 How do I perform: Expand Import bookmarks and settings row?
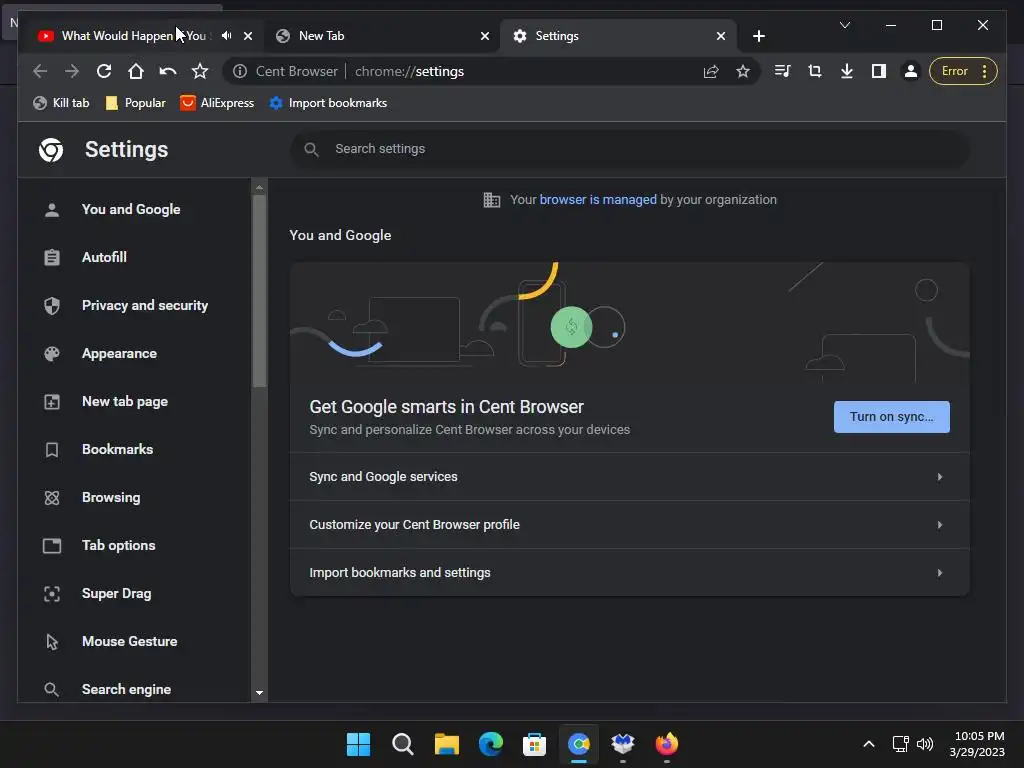pos(630,573)
